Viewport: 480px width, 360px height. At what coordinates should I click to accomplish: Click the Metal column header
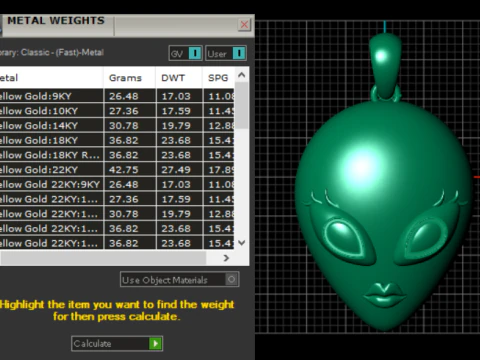51,78
